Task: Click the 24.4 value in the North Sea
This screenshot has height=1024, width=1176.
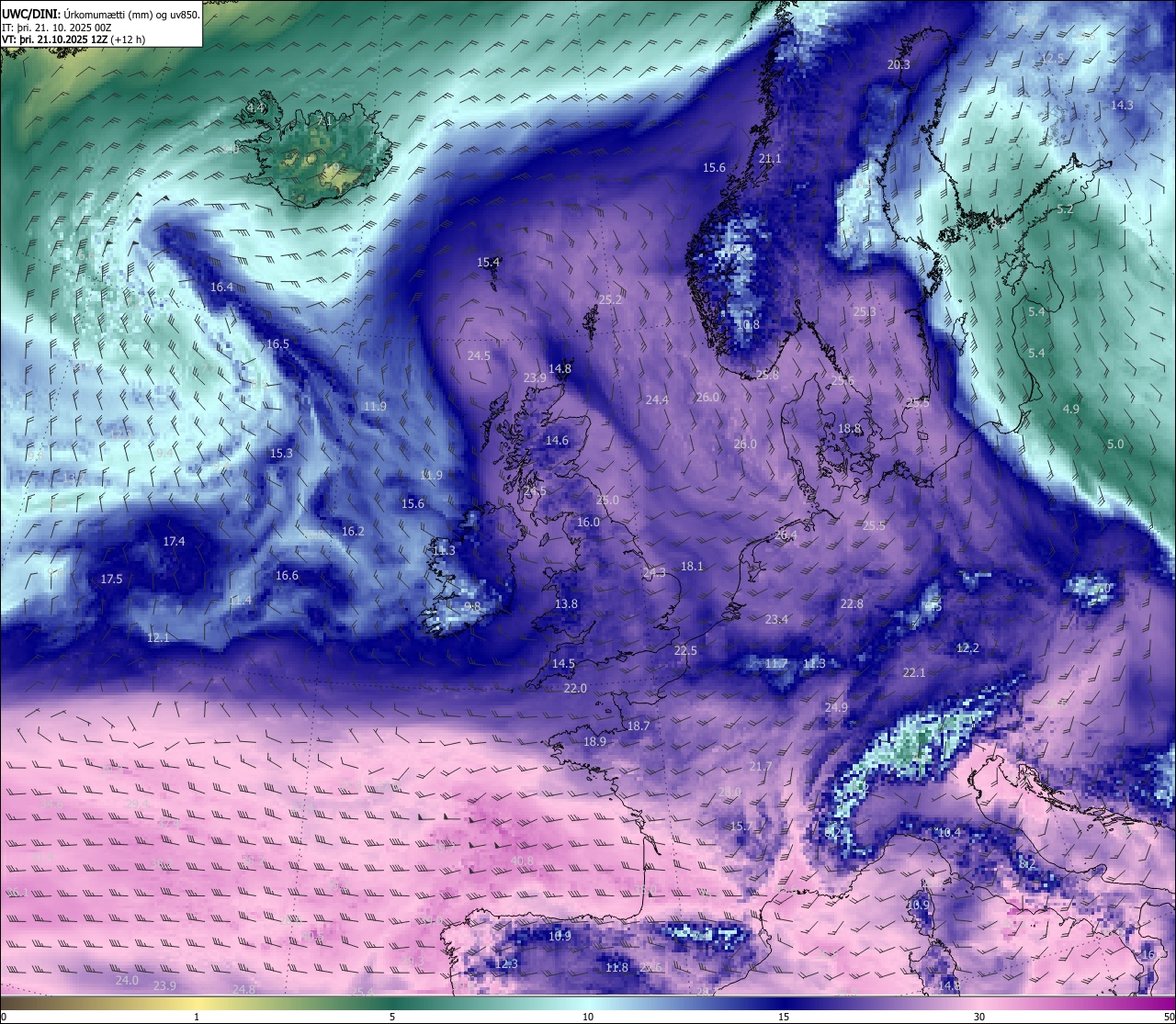Action: click(657, 400)
